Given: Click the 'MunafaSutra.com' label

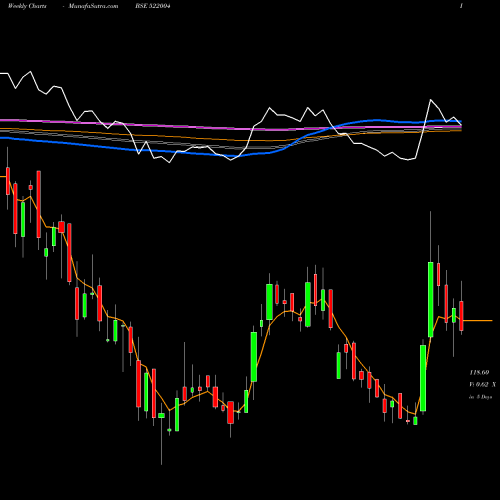Looking at the screenshot, I should (x=93, y=6).
